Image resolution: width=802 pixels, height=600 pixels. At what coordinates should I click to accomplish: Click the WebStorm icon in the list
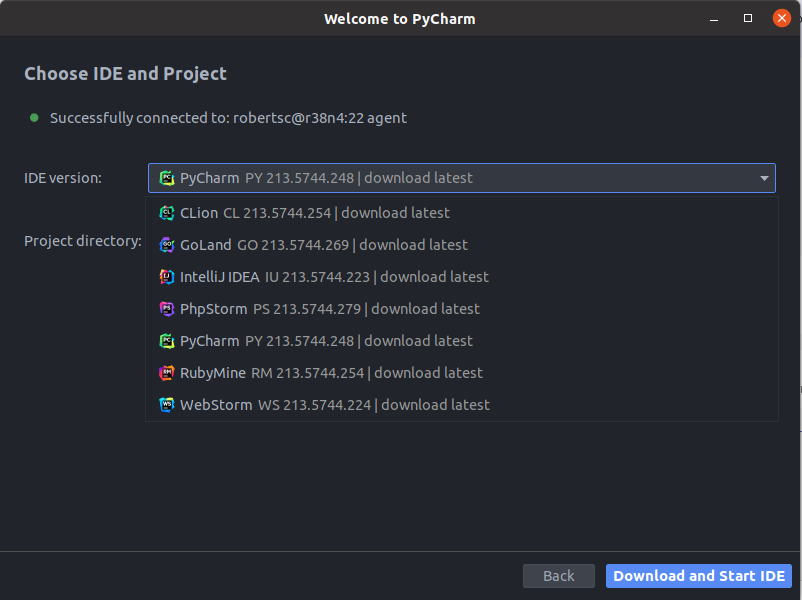pyautogui.click(x=167, y=405)
